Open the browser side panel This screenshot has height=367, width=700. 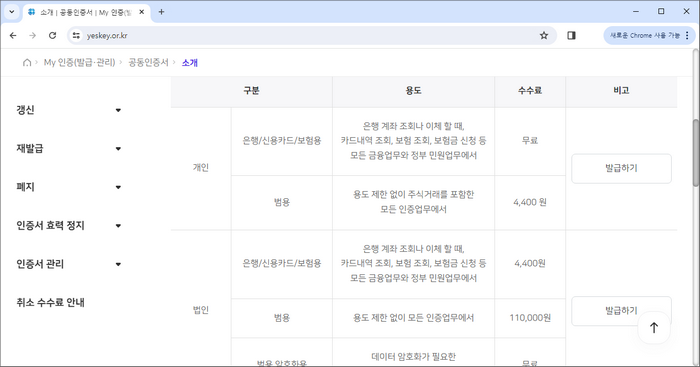point(571,35)
